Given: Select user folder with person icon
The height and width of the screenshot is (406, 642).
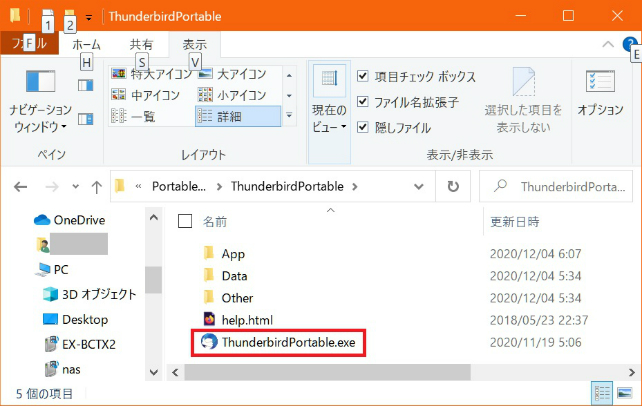Looking at the screenshot, I should (72, 244).
